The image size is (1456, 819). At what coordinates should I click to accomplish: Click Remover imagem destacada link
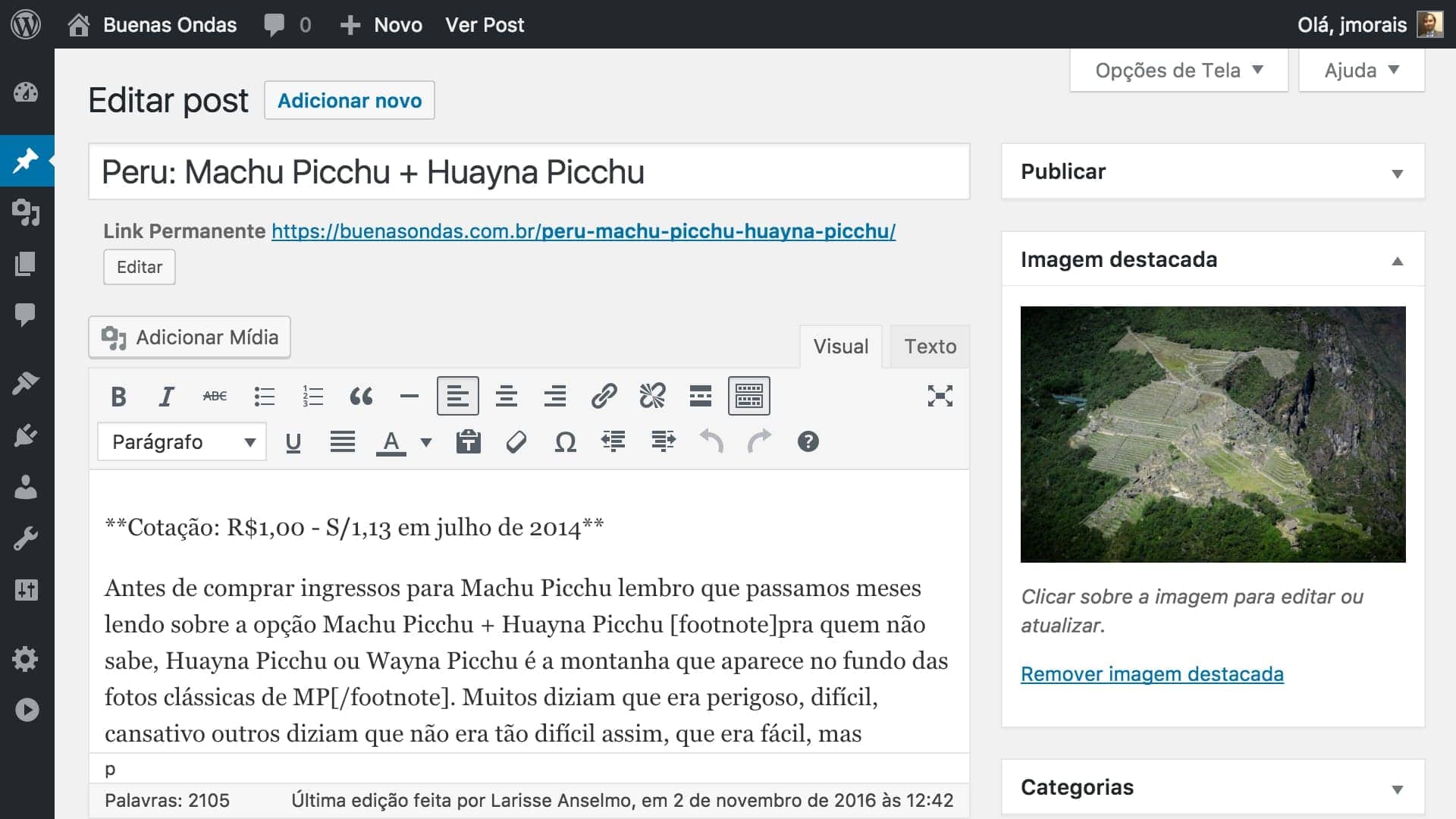pos(1152,674)
